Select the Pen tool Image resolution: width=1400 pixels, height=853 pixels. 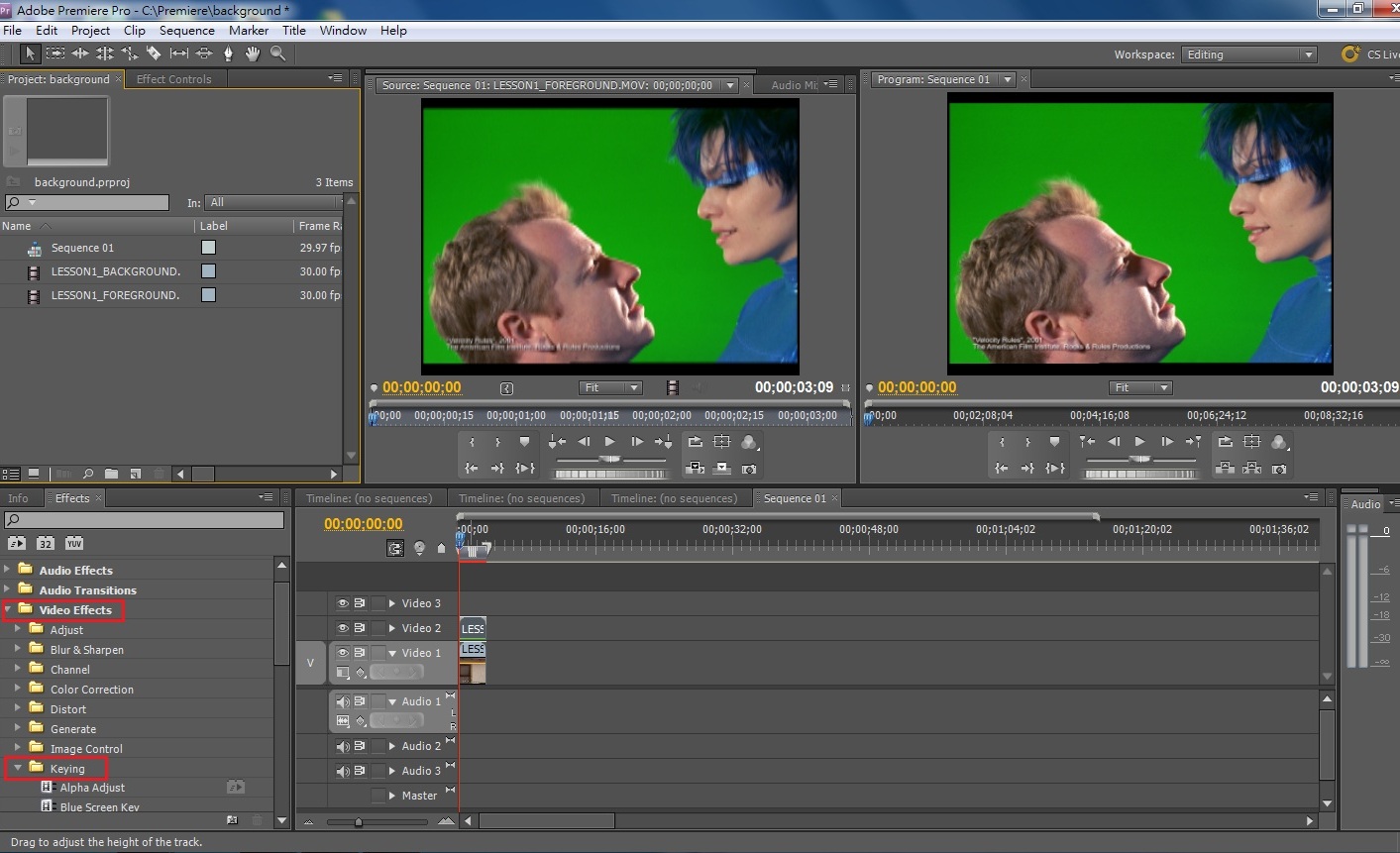[x=228, y=53]
